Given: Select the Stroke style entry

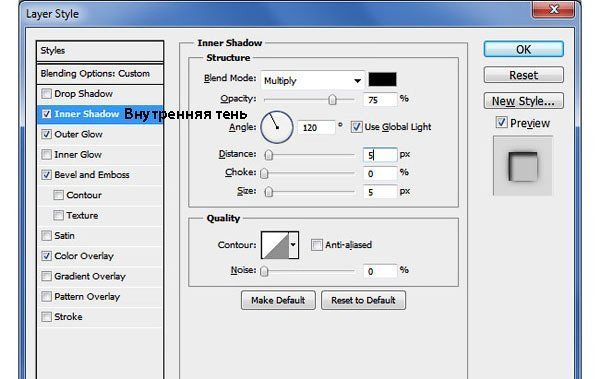Looking at the screenshot, I should (x=68, y=317).
